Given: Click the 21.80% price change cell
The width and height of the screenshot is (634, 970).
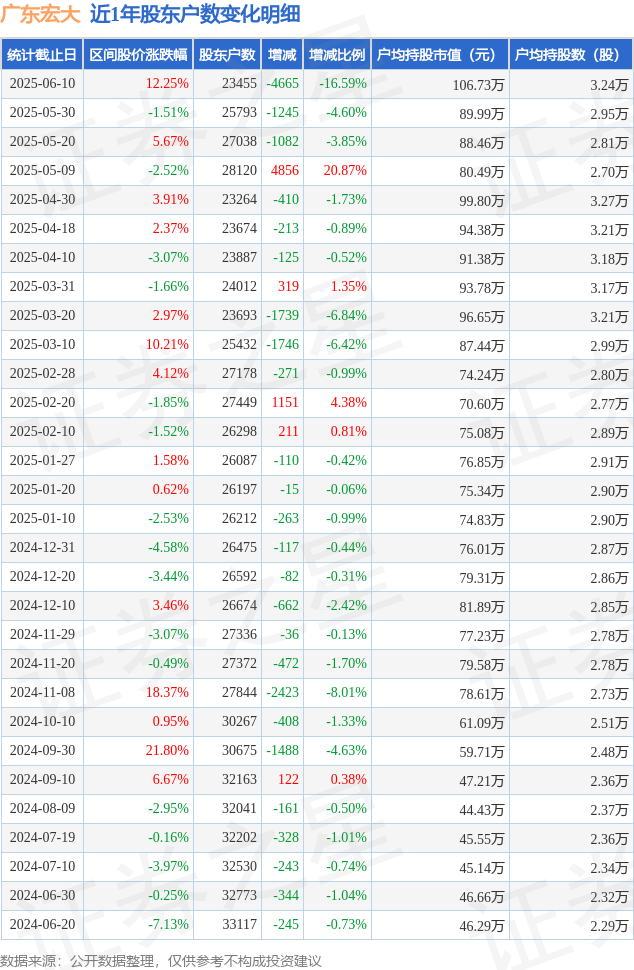Looking at the screenshot, I should coord(167,750).
